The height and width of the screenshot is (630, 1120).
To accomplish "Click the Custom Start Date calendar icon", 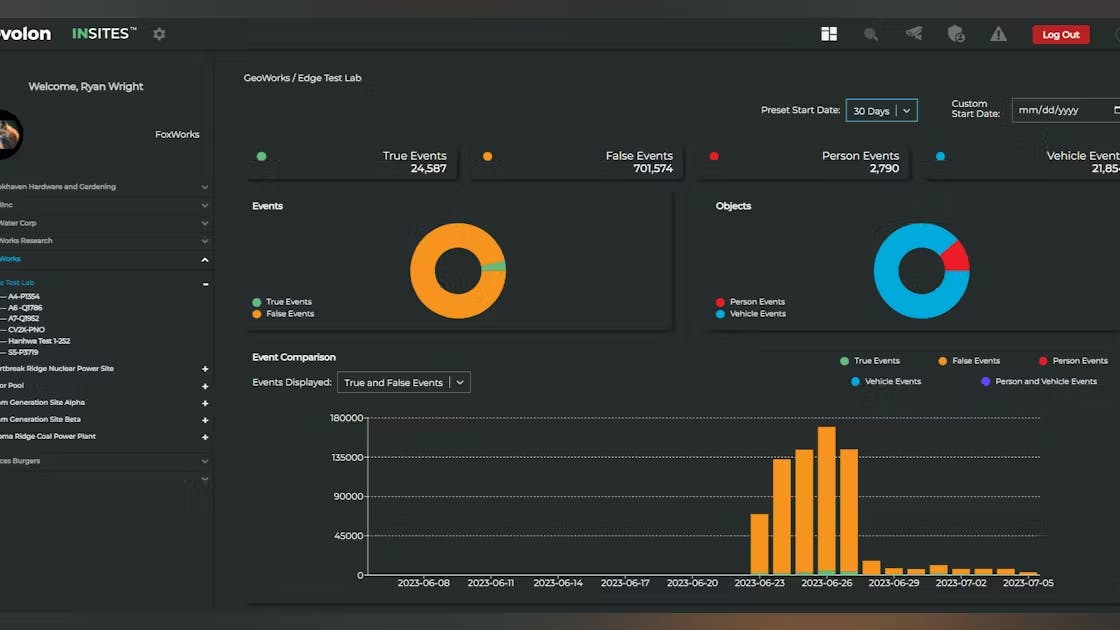I will [x=1116, y=110].
